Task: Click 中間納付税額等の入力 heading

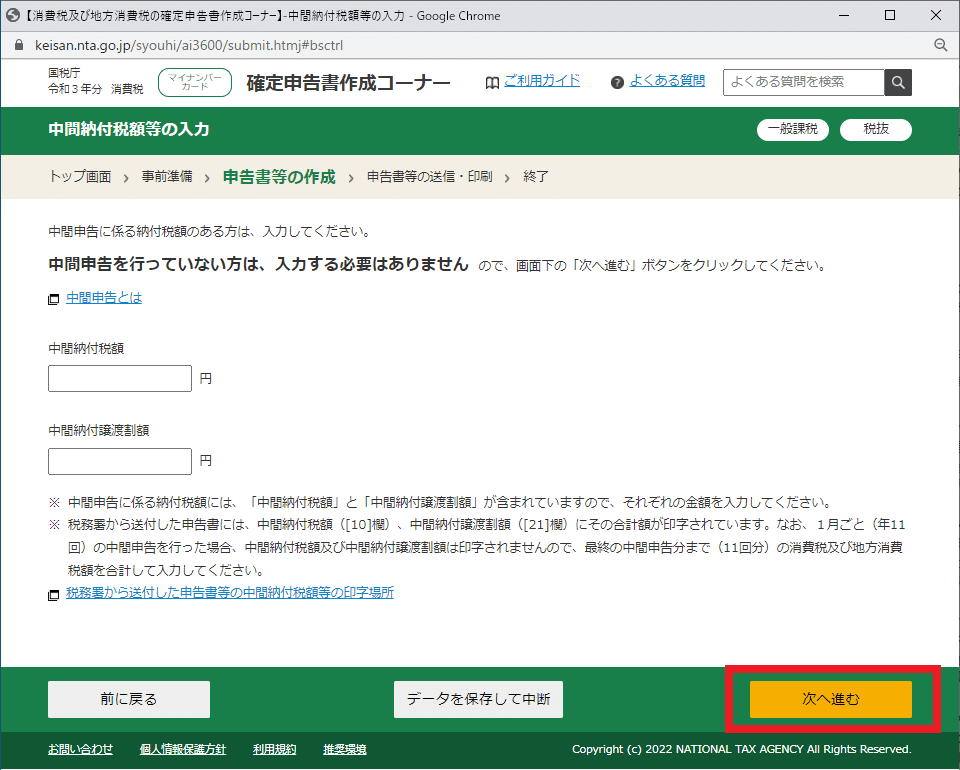Action: tap(129, 129)
